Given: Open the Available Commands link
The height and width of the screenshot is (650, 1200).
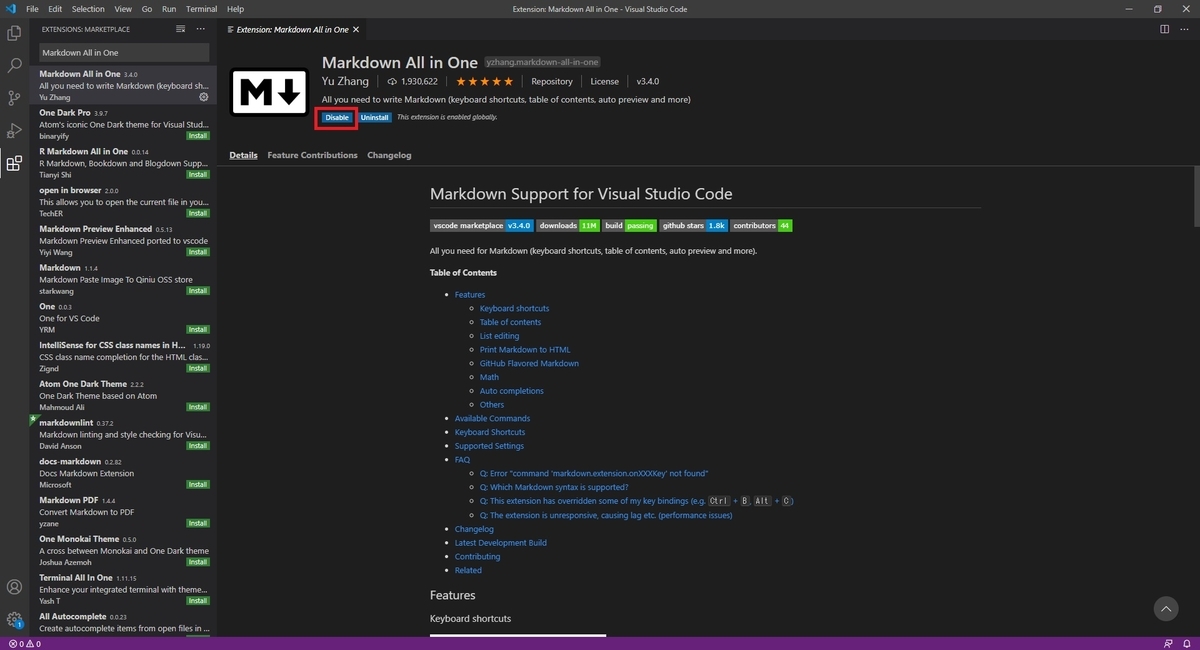Looking at the screenshot, I should [x=492, y=419].
